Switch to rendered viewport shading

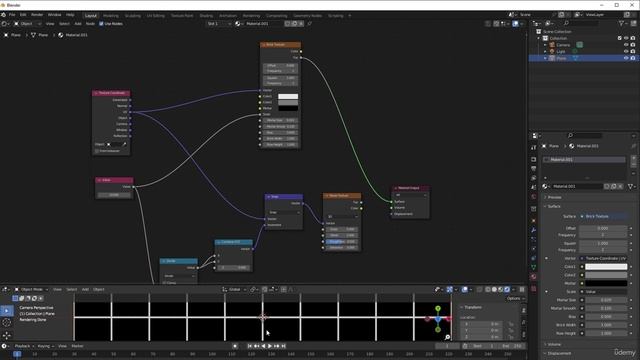click(x=507, y=289)
